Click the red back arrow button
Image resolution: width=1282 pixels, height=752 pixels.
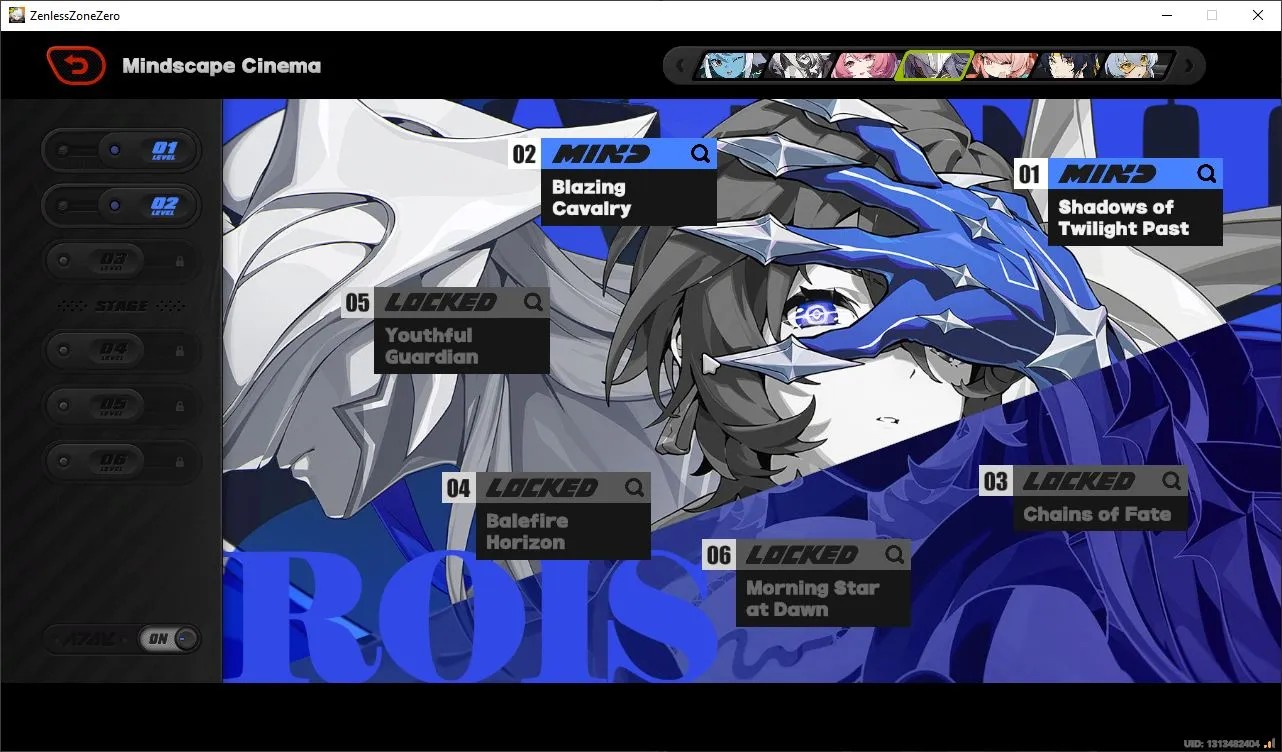[x=76, y=66]
